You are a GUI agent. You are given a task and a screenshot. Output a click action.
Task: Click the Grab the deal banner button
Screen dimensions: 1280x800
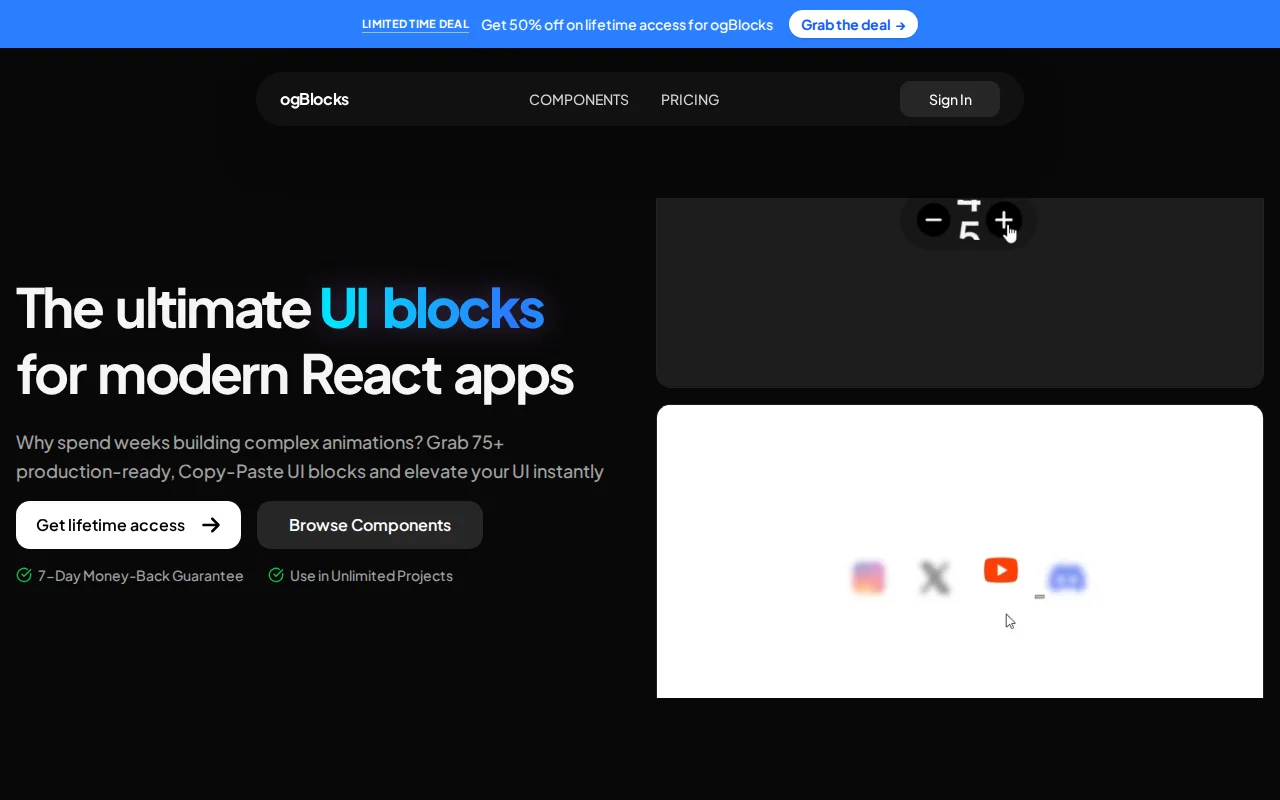click(853, 24)
